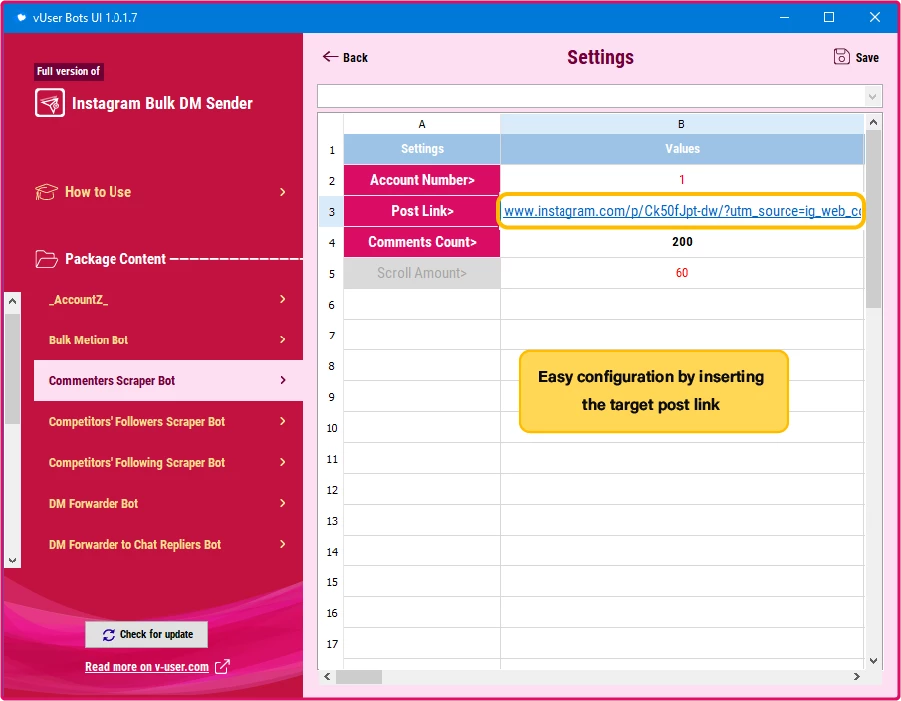Viewport: 901px width, 701px height.
Task: Click the external link icon beside v-user.com
Action: pyautogui.click(x=222, y=667)
